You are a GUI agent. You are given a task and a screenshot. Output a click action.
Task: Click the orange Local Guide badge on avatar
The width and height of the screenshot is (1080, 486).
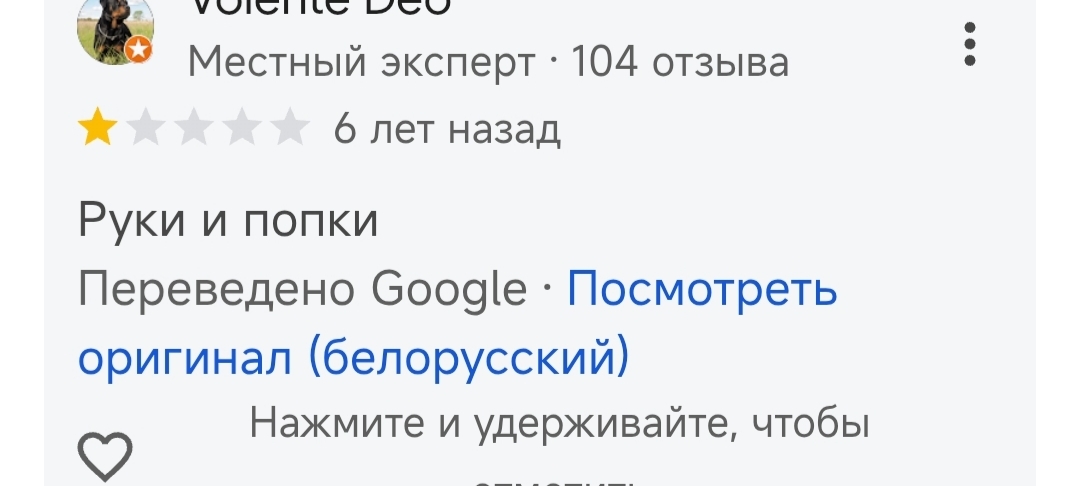coord(139,49)
